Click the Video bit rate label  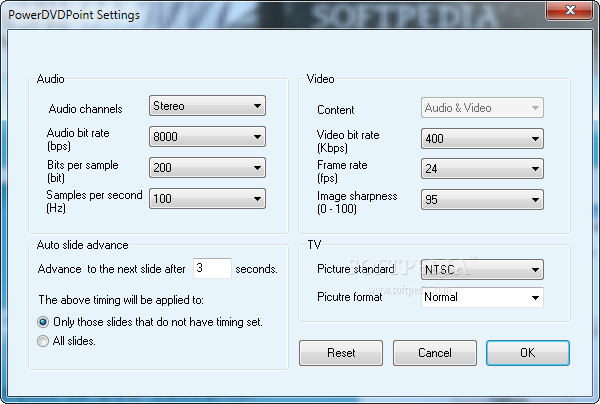(x=348, y=141)
